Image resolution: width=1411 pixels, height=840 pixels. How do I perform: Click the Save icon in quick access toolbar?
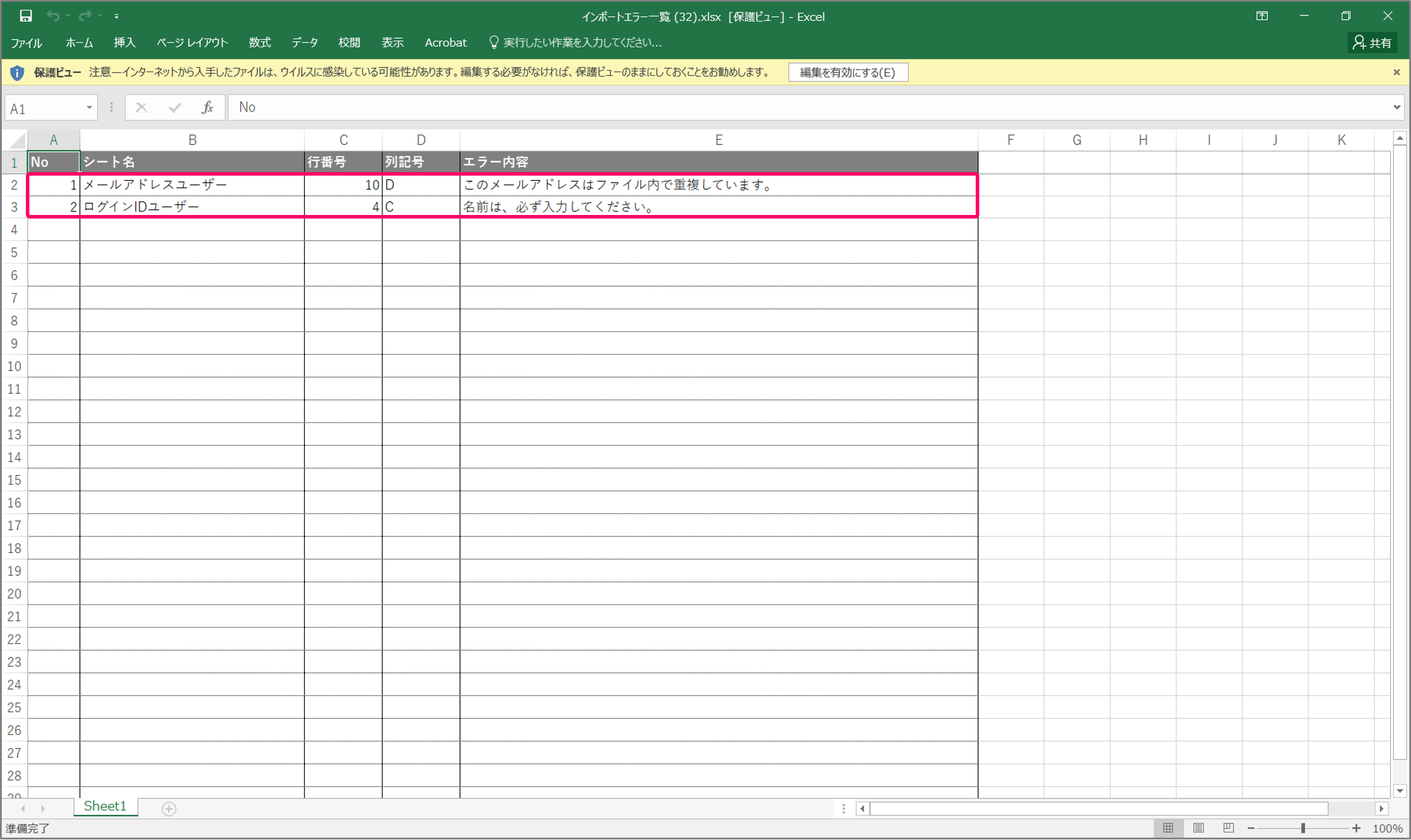[x=25, y=16]
